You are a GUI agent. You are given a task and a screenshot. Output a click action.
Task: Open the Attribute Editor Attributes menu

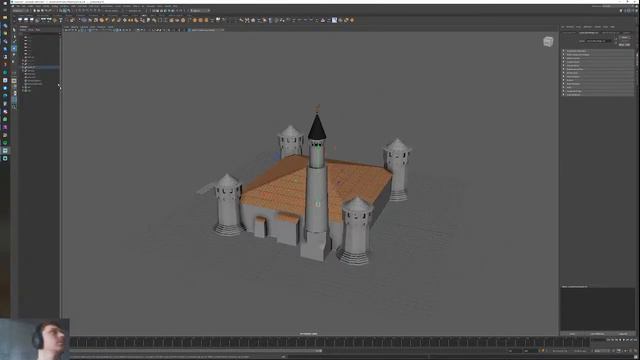pos(588,27)
